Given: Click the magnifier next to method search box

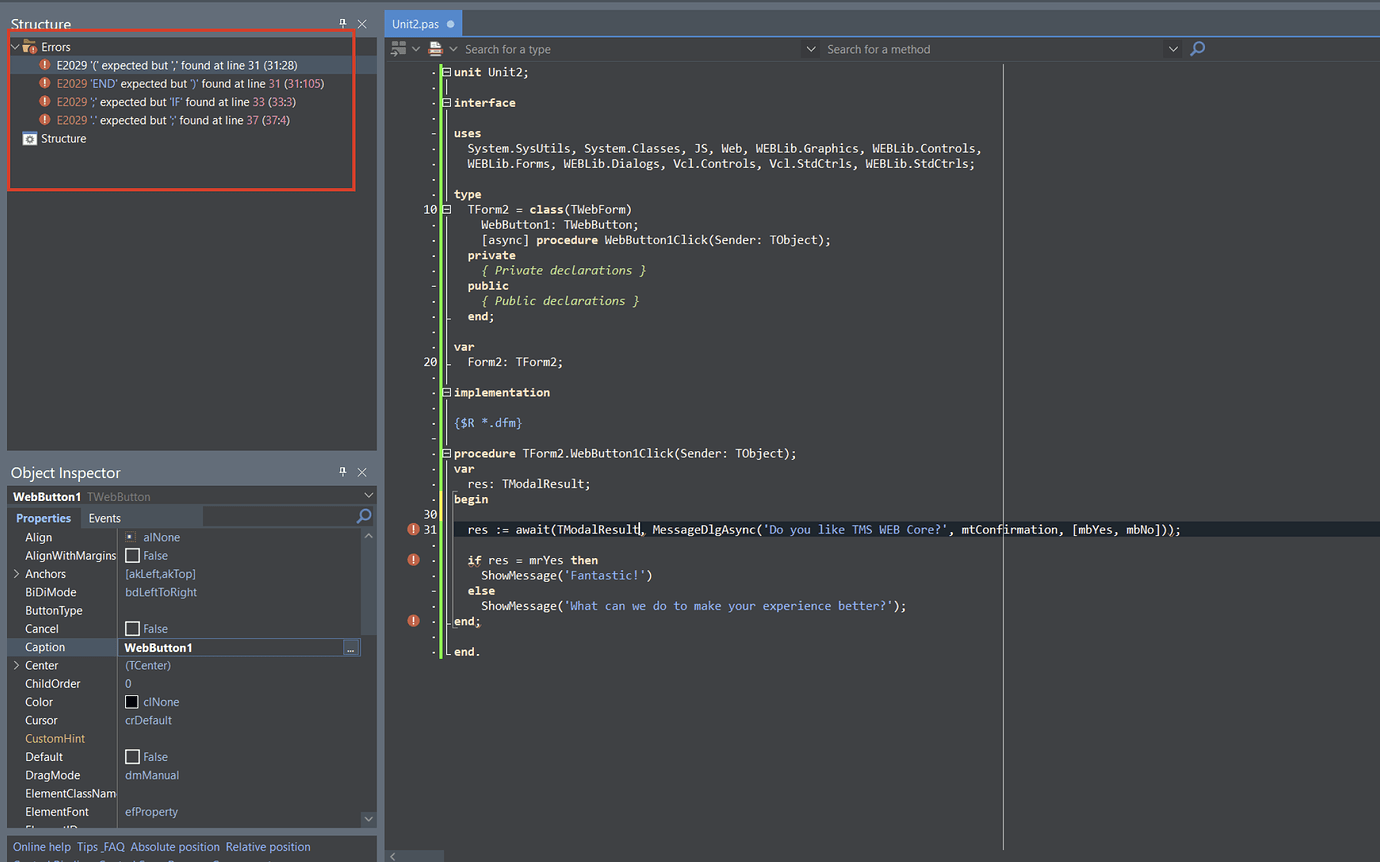Looking at the screenshot, I should pos(1197,48).
